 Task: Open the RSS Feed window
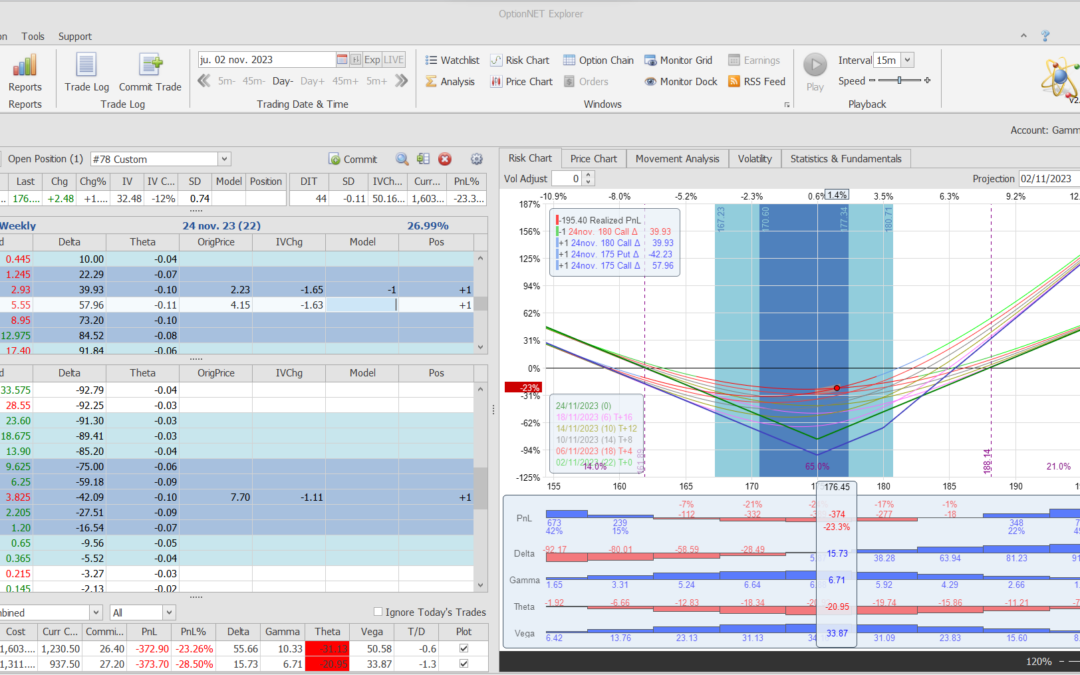756,82
